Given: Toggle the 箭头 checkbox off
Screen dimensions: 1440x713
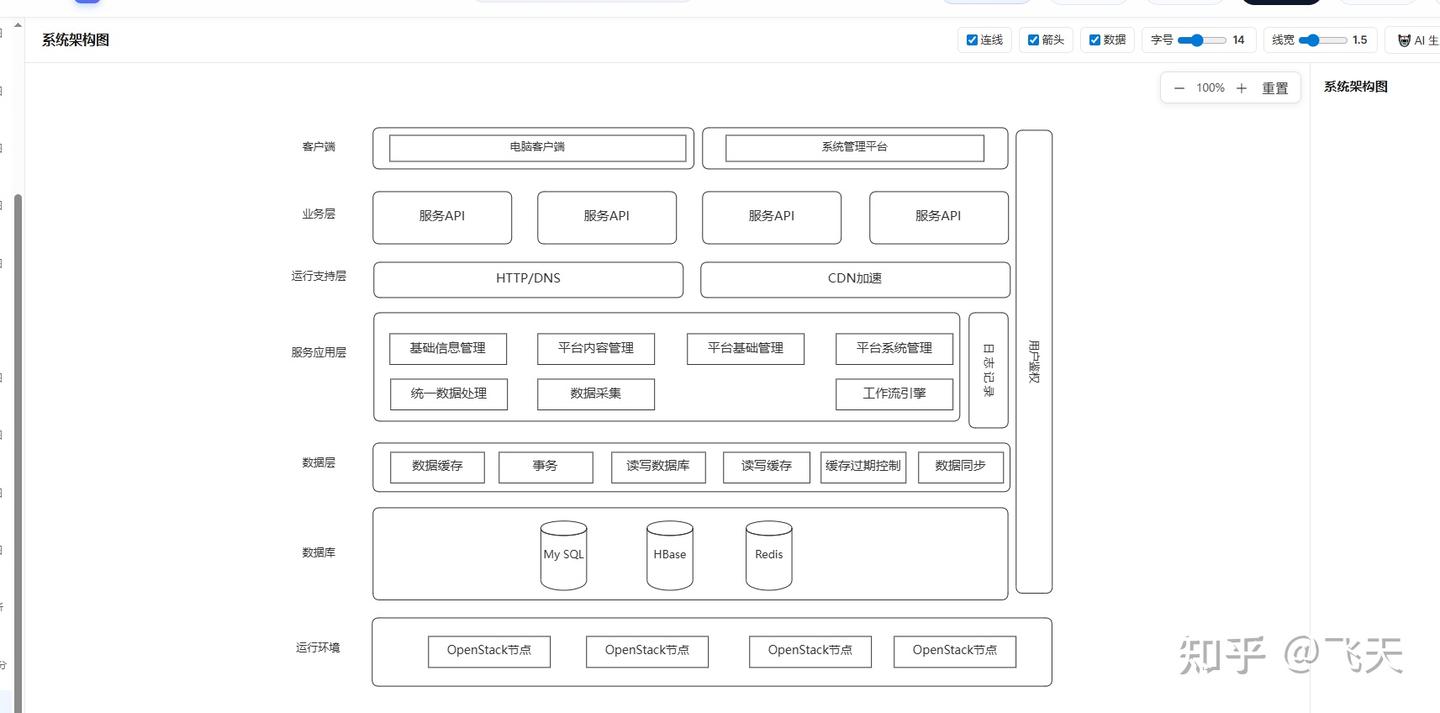Looking at the screenshot, I should [1033, 40].
